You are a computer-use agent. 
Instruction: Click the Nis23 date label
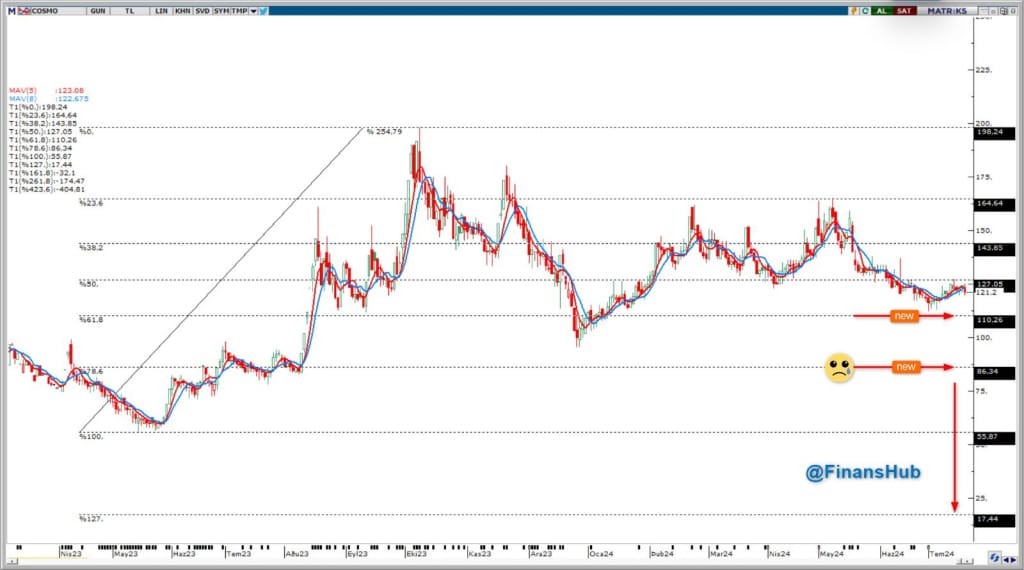point(71,554)
